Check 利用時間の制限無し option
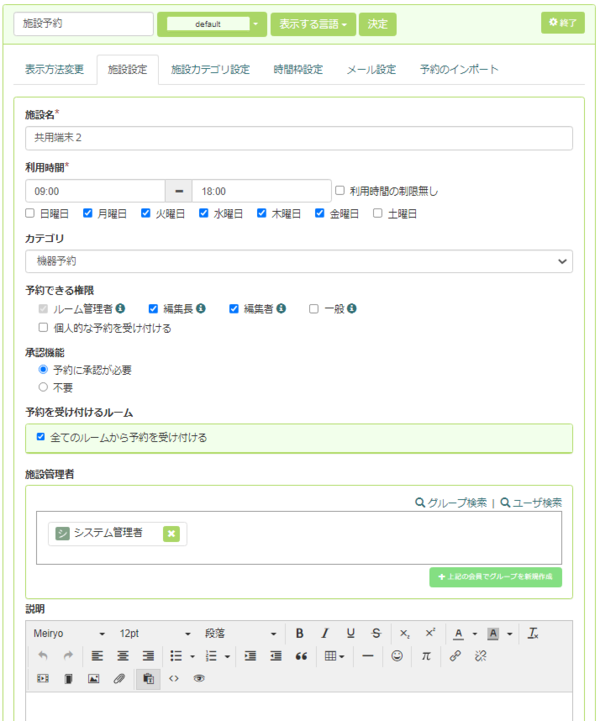 tap(340, 190)
